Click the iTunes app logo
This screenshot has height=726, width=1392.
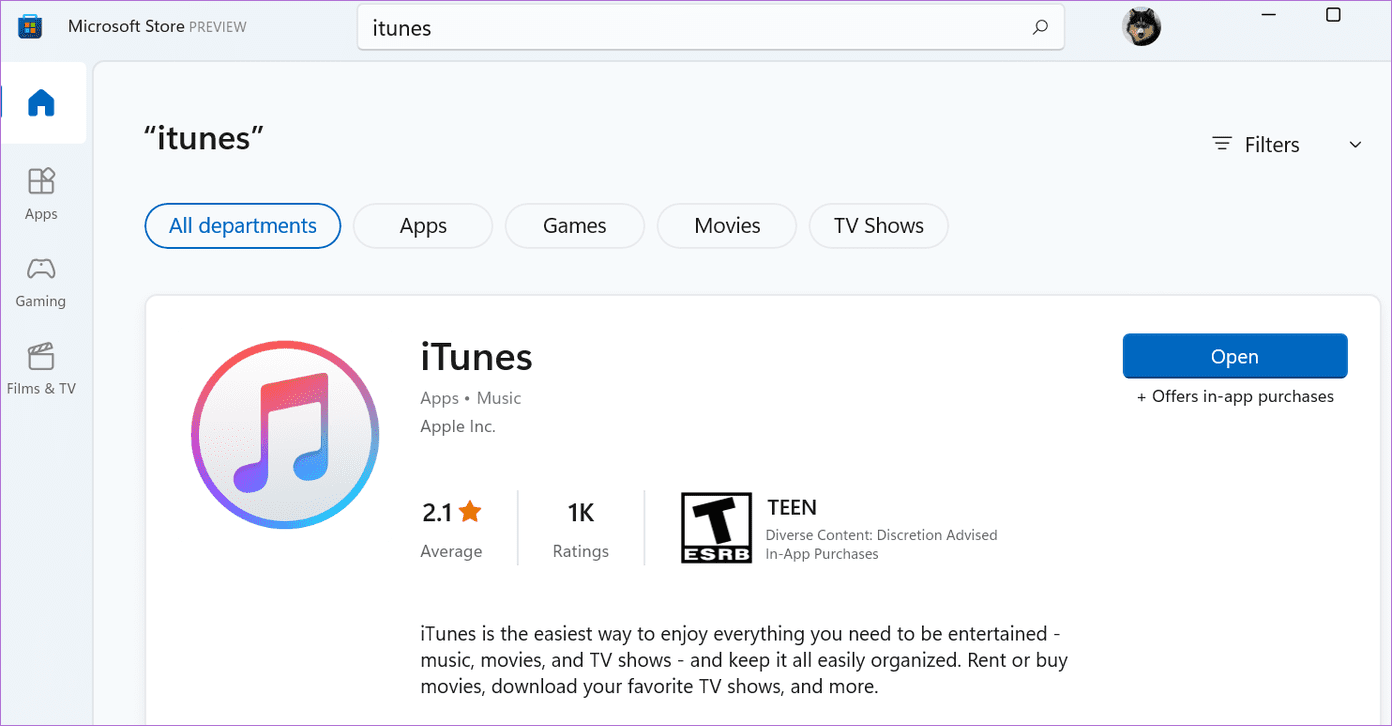(285, 434)
